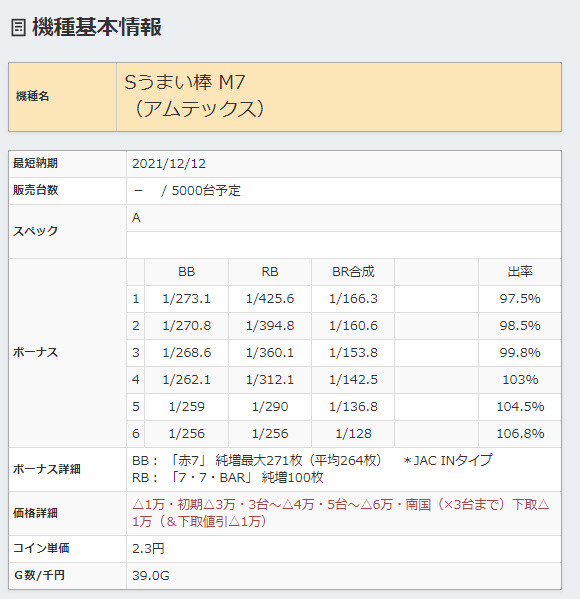Click setting number 1 in bonus table
The image size is (580, 599).
pyautogui.click(x=136, y=299)
